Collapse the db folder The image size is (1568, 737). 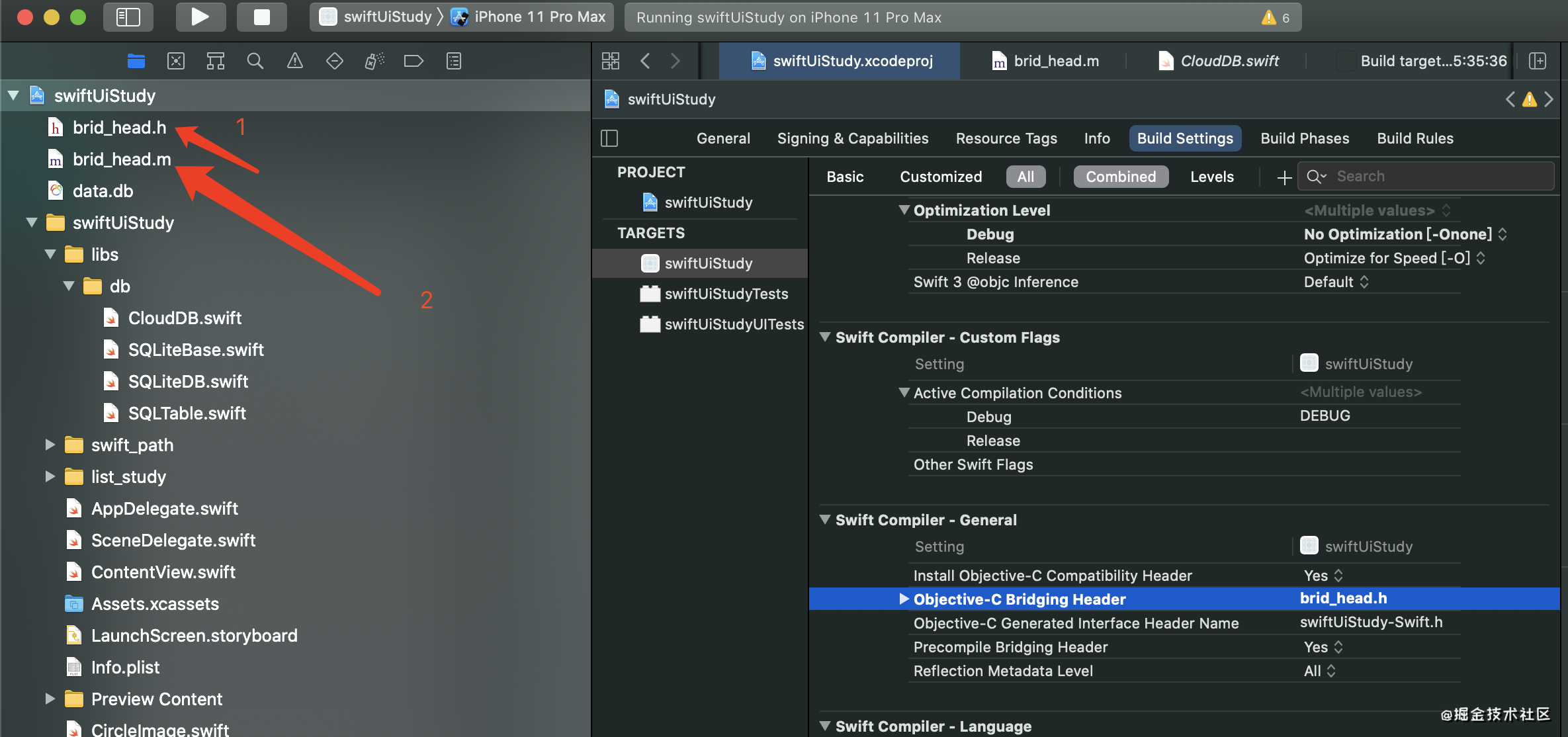tap(69, 286)
